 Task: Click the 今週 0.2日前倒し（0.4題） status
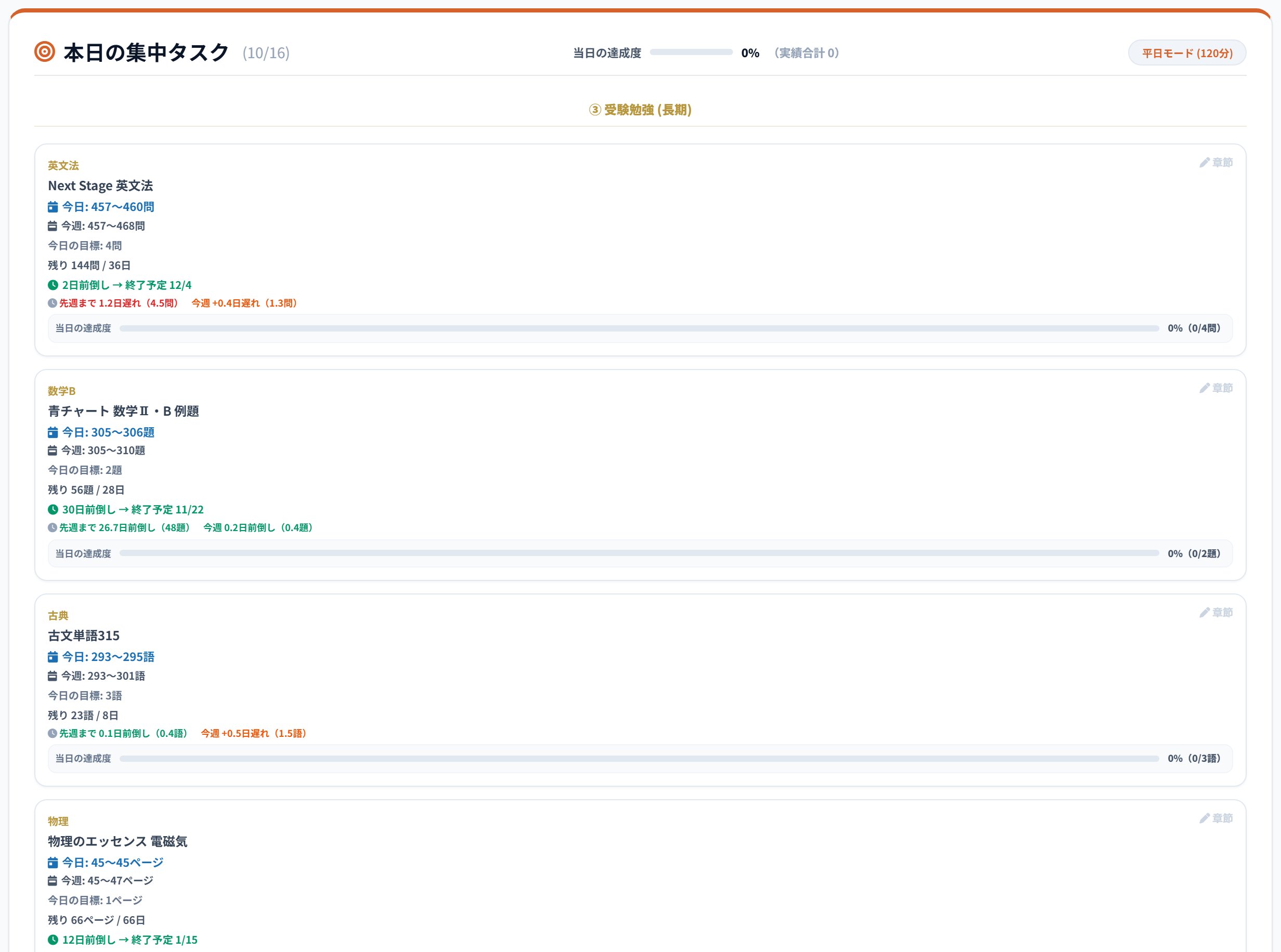click(x=259, y=527)
